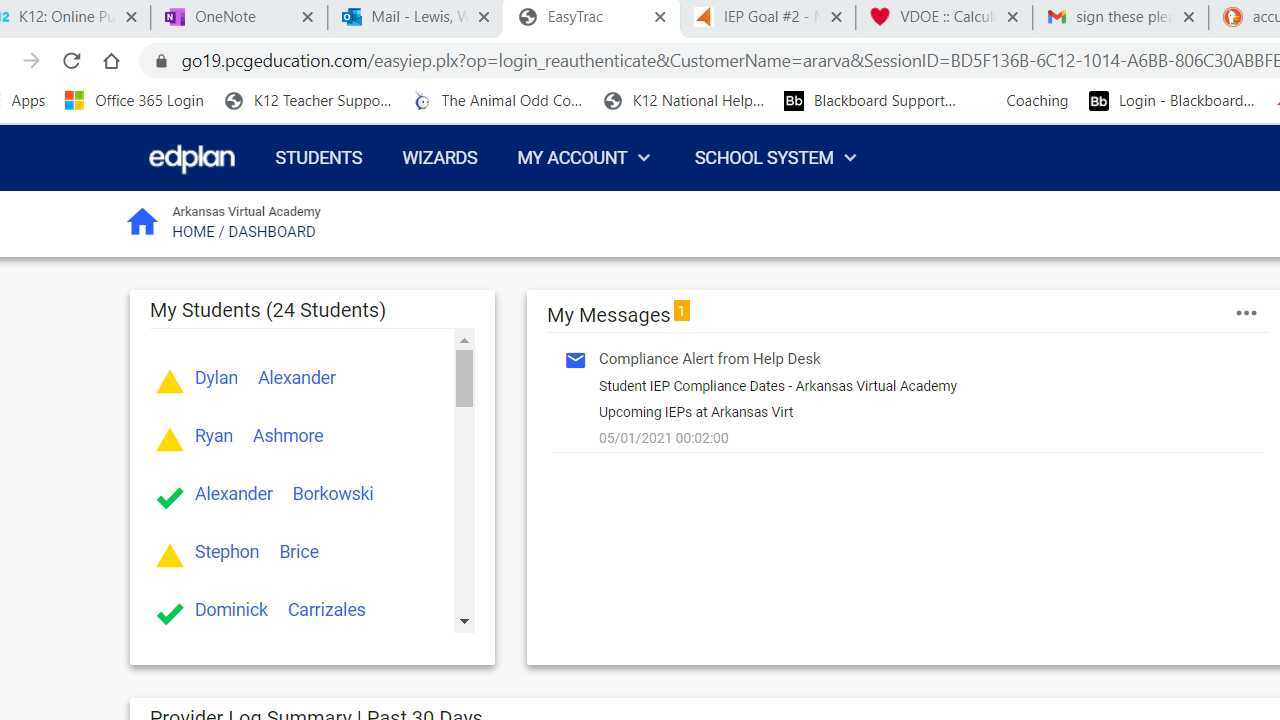Click the unread messages count badge
The image size is (1280, 720).
(x=682, y=310)
